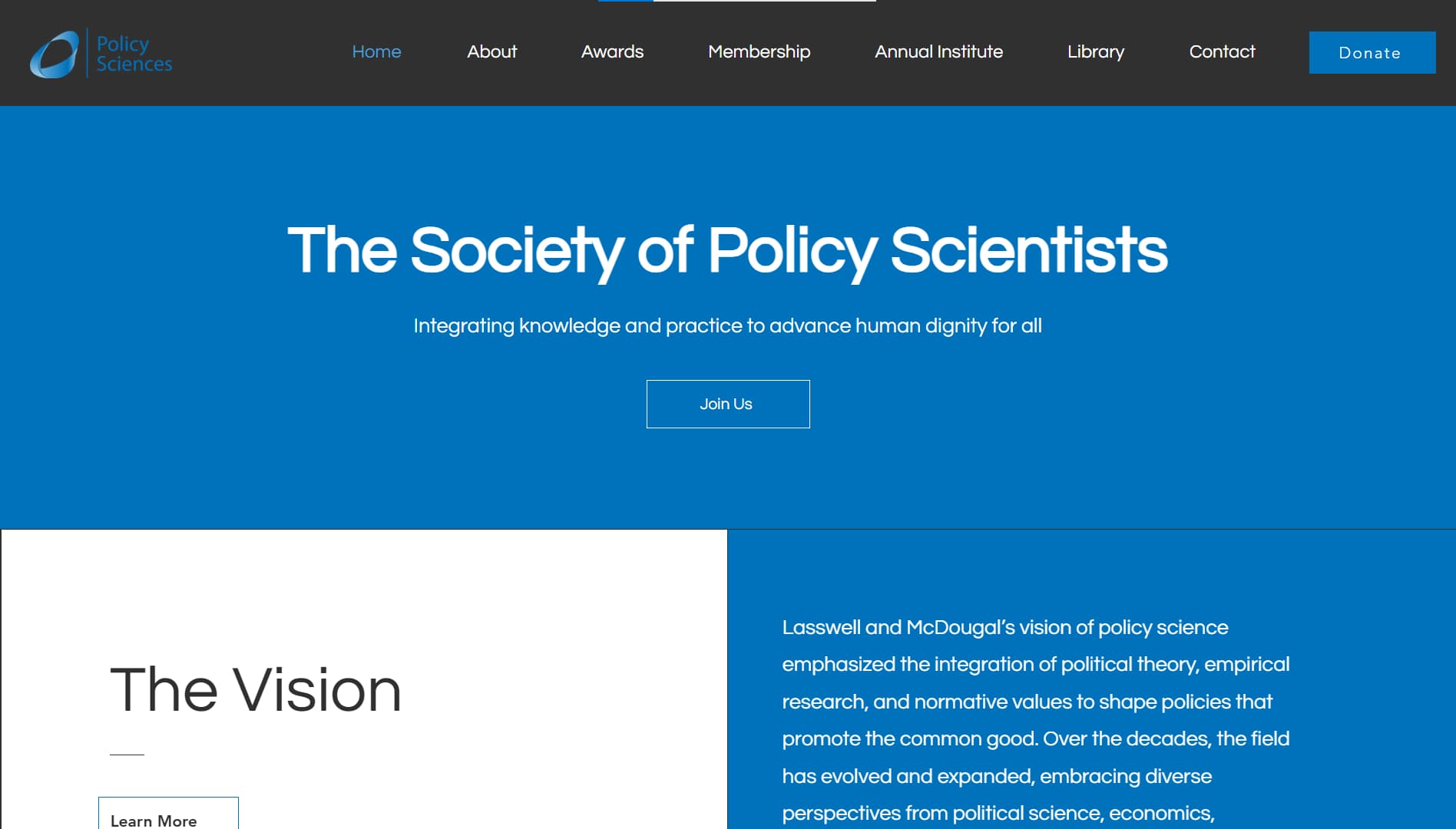Navigate to Annual Institute
The height and width of the screenshot is (829, 1456).
click(x=938, y=51)
